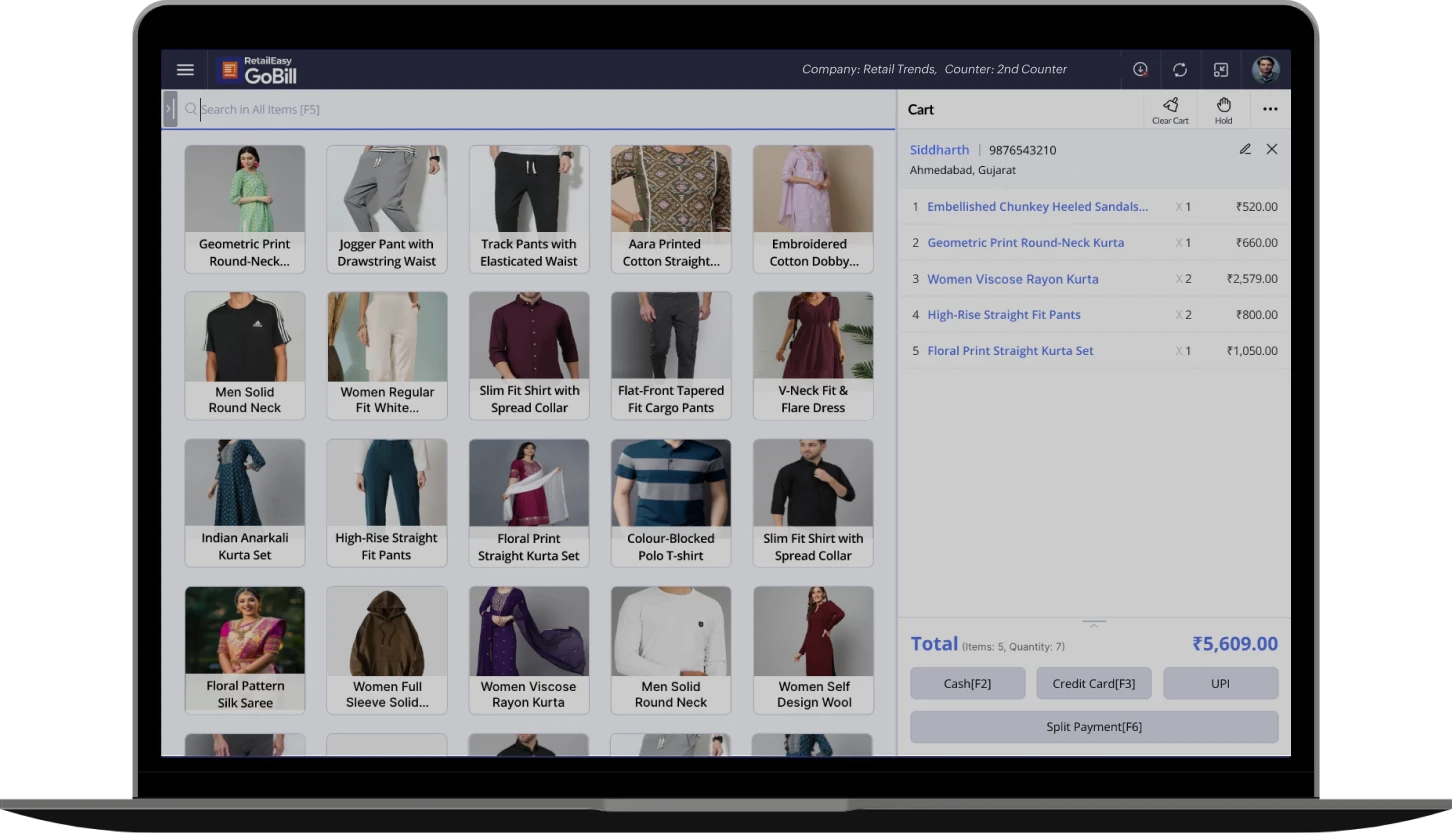Choose Cash[F2] payment
The height and width of the screenshot is (833, 1452).
tap(967, 683)
